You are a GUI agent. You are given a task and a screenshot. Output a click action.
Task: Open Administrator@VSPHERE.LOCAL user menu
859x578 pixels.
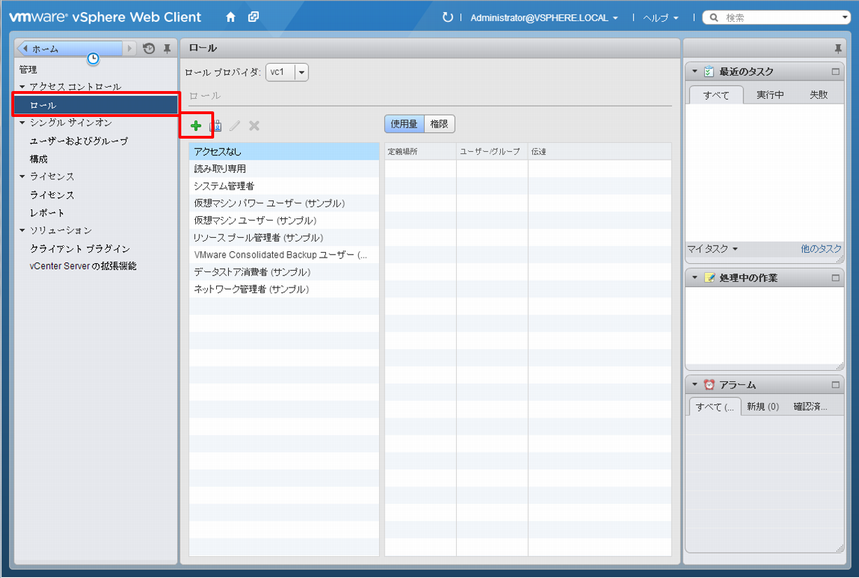544,18
